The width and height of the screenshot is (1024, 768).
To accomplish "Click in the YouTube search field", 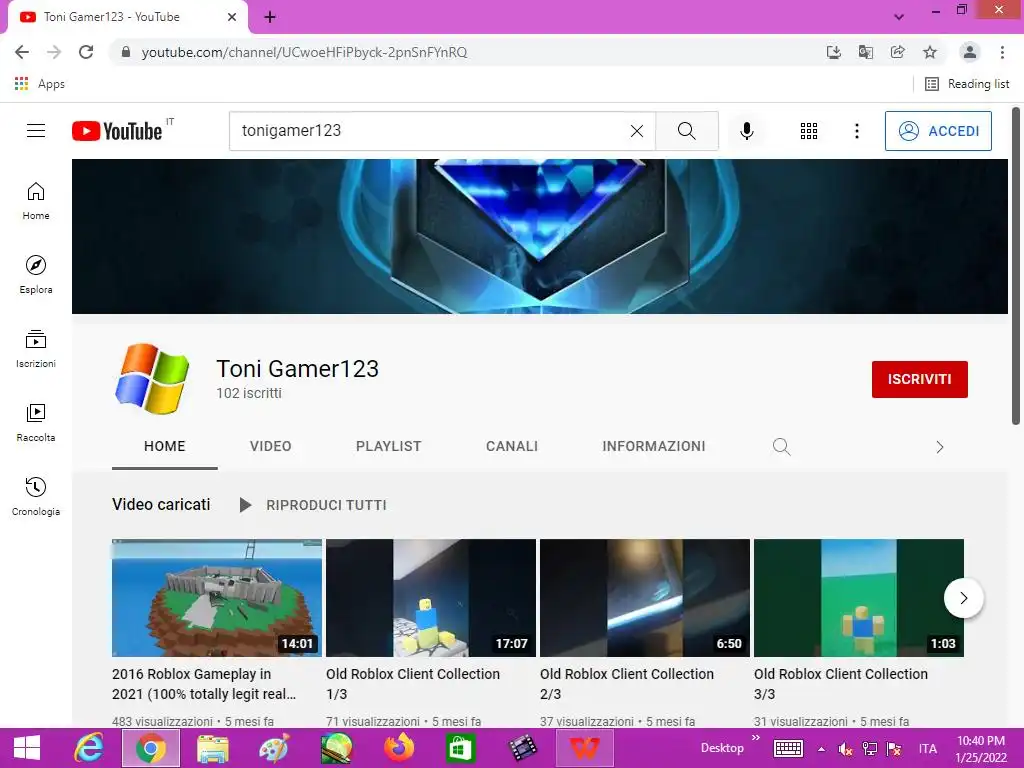I will [x=431, y=131].
